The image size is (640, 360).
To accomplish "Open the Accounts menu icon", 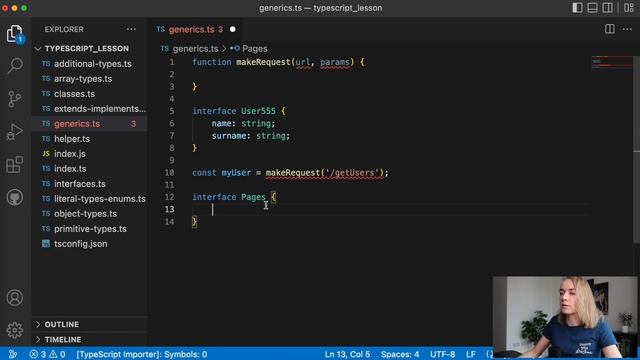I will (x=15, y=298).
